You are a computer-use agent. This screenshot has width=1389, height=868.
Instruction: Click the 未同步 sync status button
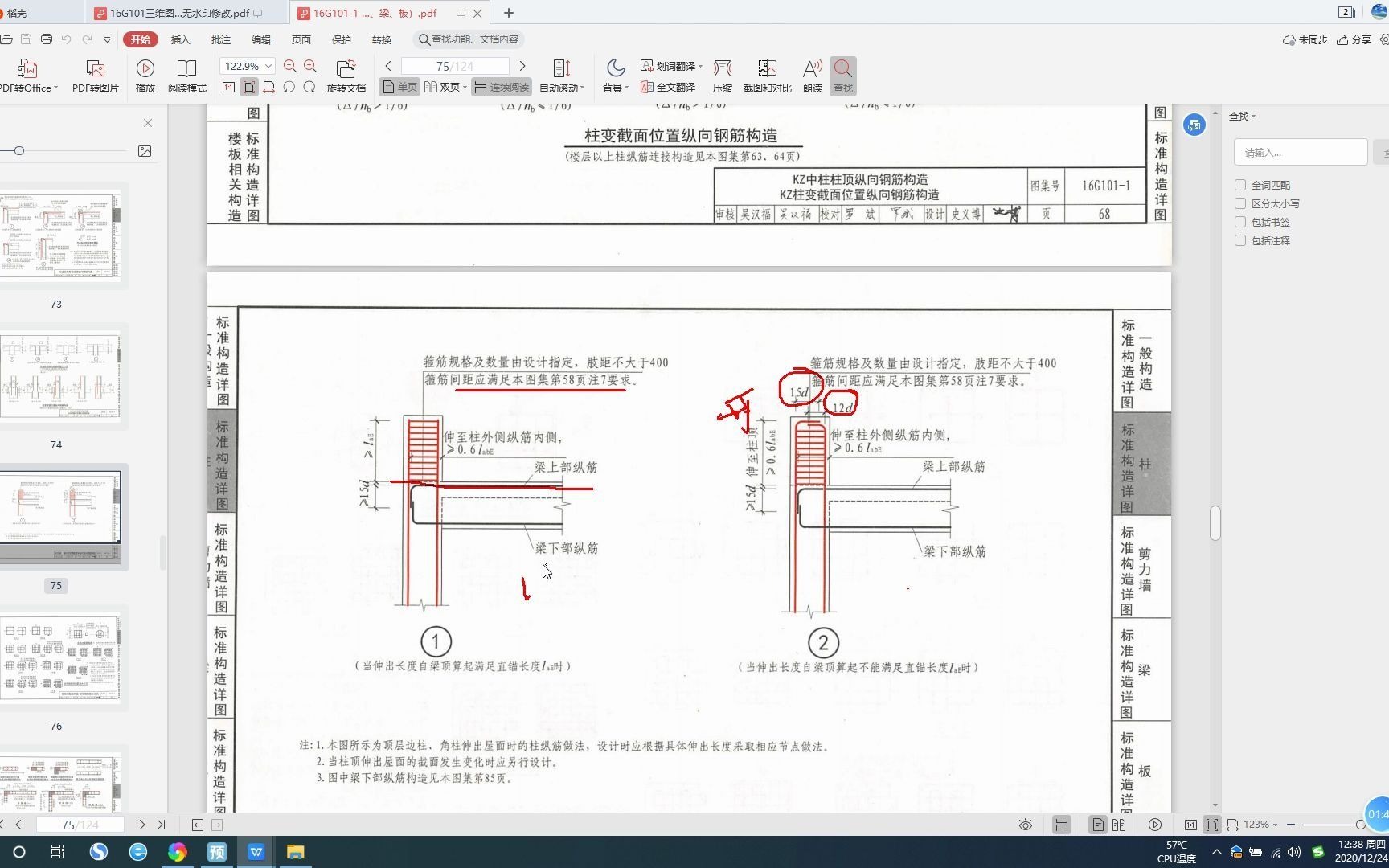point(1305,39)
